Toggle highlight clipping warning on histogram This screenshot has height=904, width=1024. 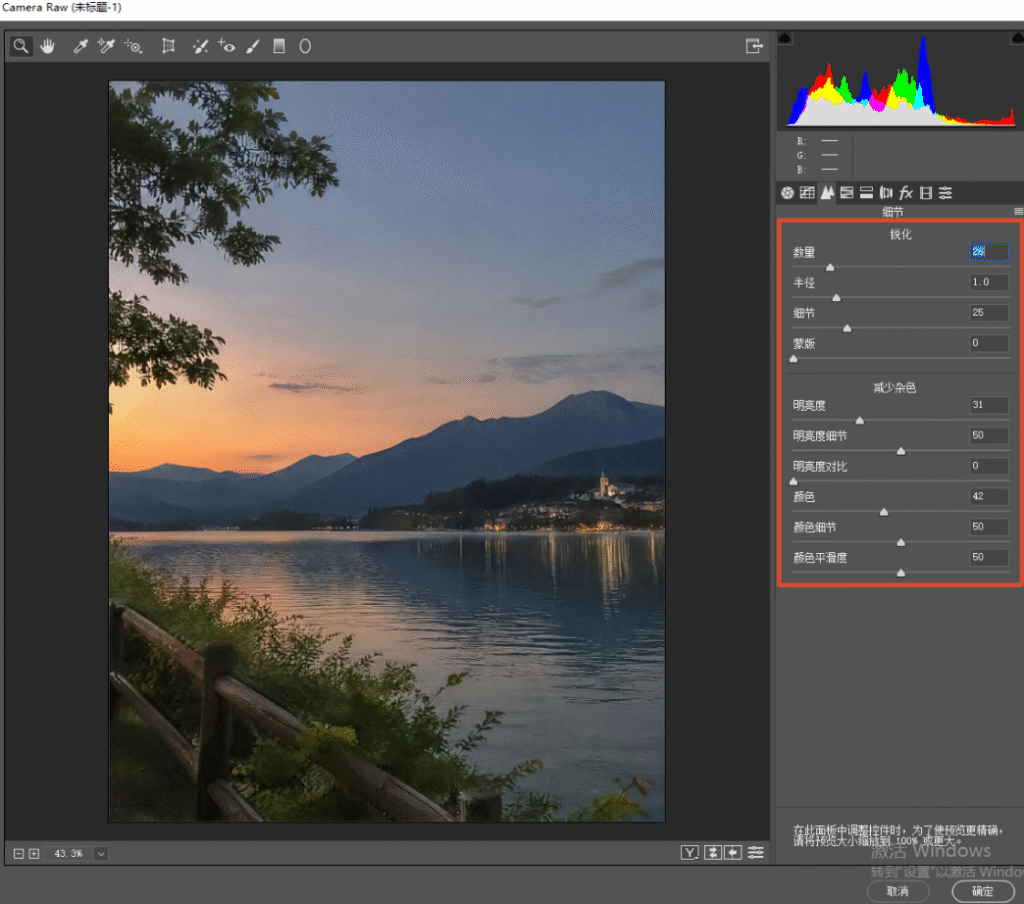coord(1017,38)
